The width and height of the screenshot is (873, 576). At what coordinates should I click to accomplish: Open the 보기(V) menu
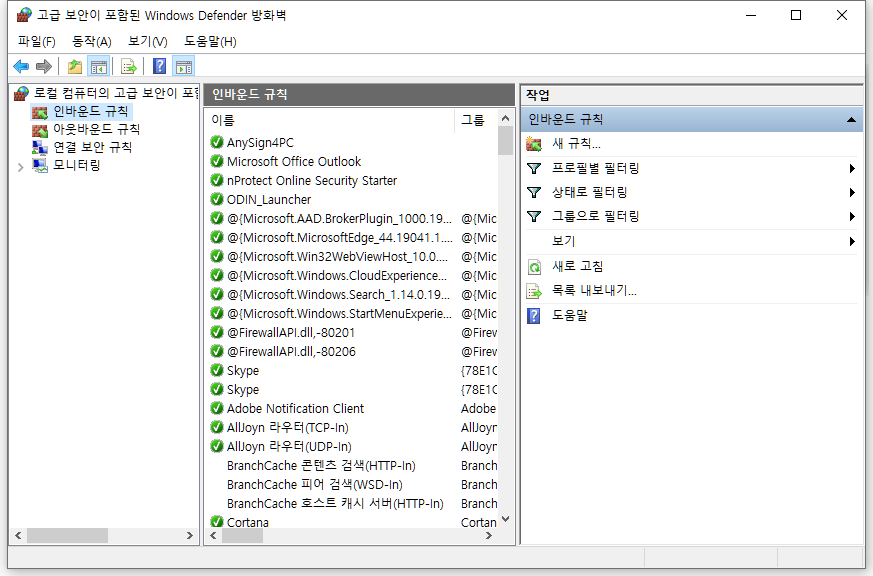(x=148, y=41)
